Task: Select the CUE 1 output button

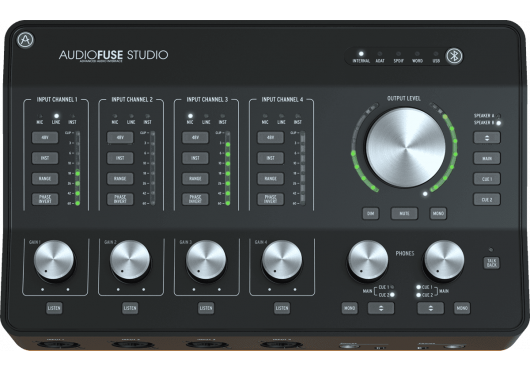Action: pyautogui.click(x=487, y=179)
